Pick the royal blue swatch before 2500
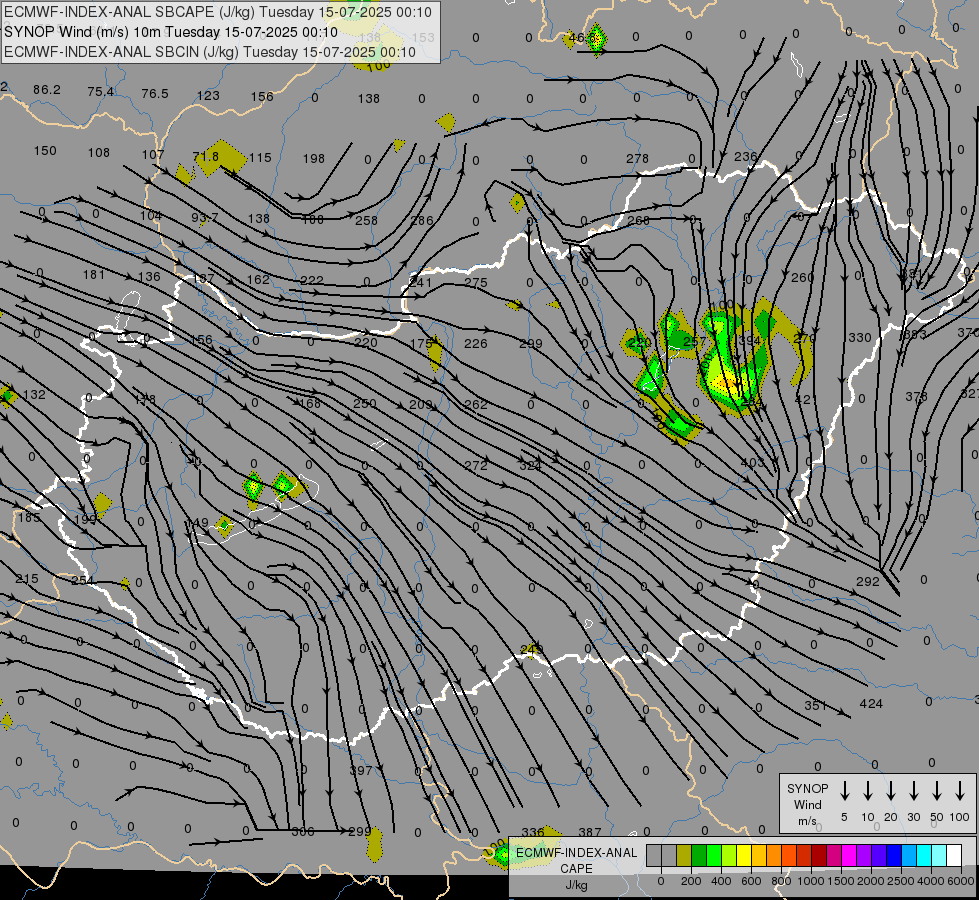 [x=893, y=856]
